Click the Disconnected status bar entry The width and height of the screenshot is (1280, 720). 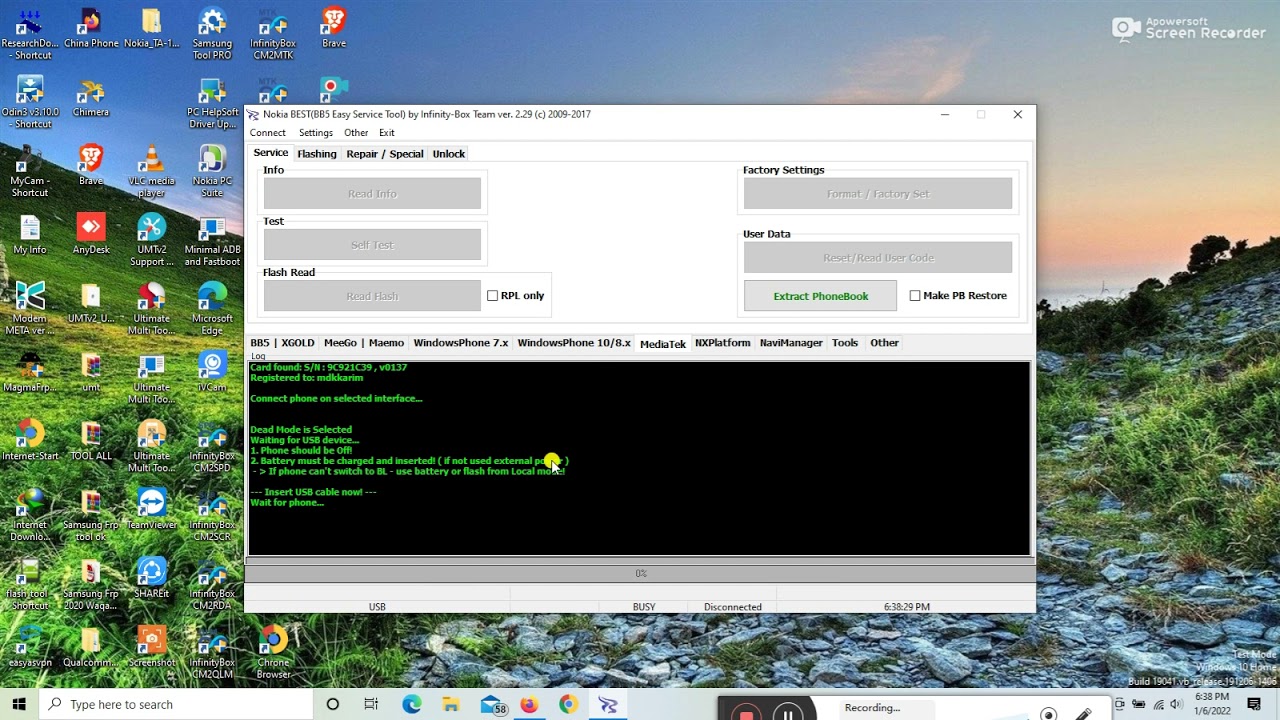click(732, 607)
